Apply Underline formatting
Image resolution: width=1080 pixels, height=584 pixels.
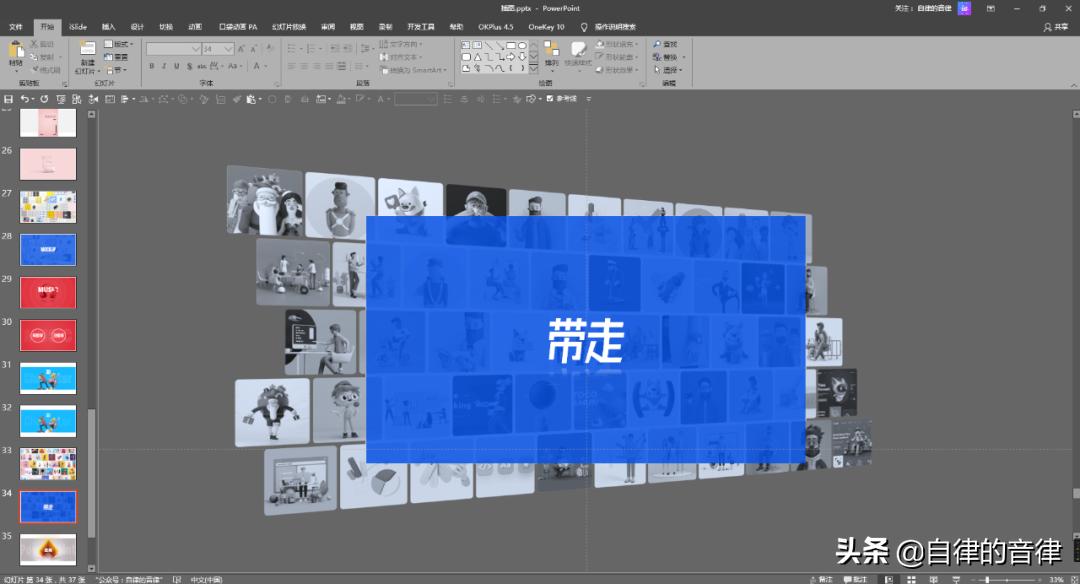pos(176,66)
